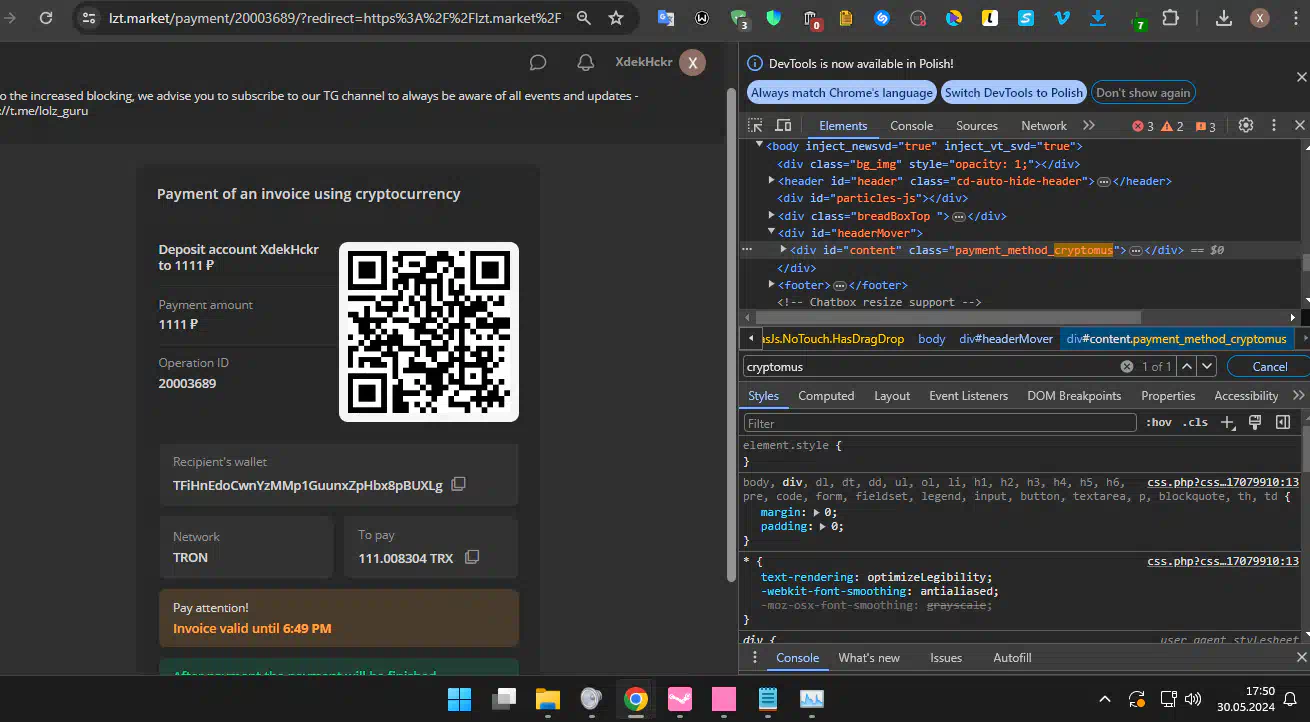Viewport: 1310px width, 722px height.
Task: Select body in the DOM breadcrumb
Action: tap(931, 339)
